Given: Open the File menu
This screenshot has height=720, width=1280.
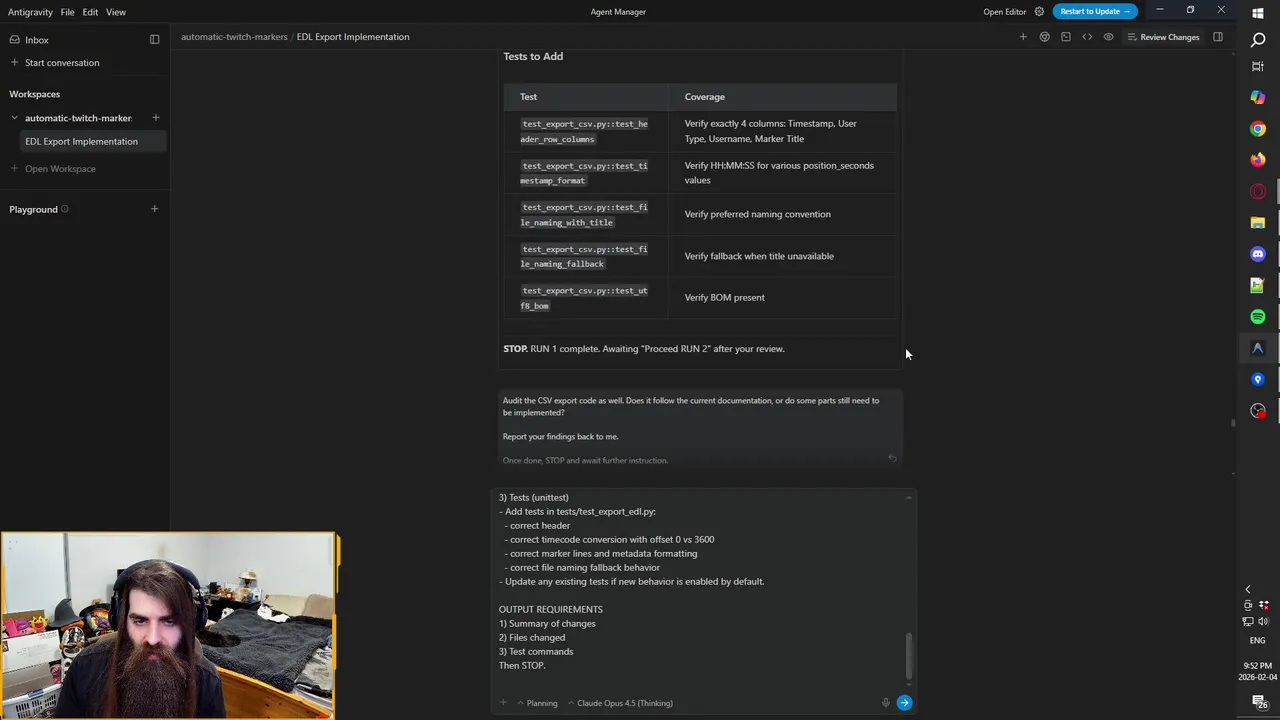Looking at the screenshot, I should (67, 12).
